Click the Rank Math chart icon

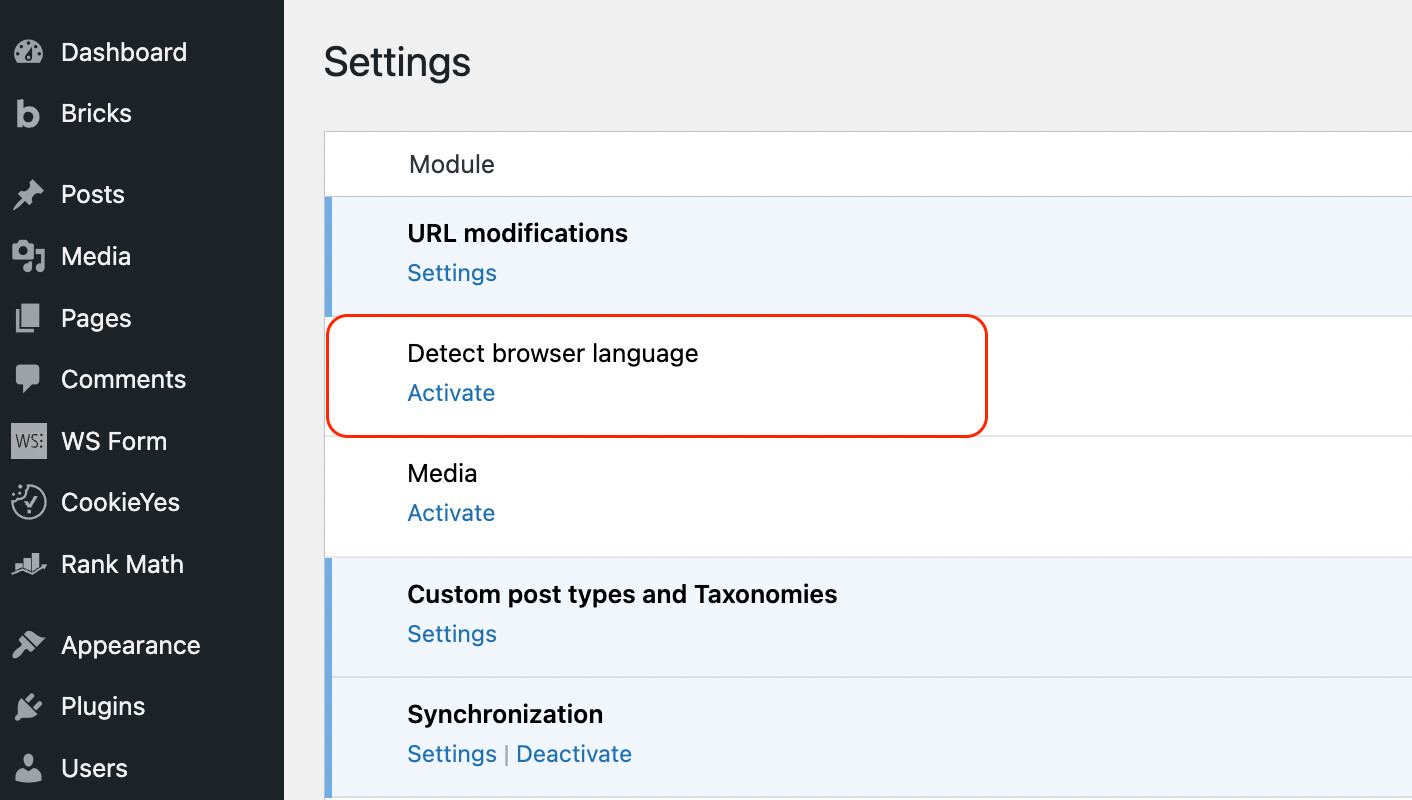click(x=29, y=565)
